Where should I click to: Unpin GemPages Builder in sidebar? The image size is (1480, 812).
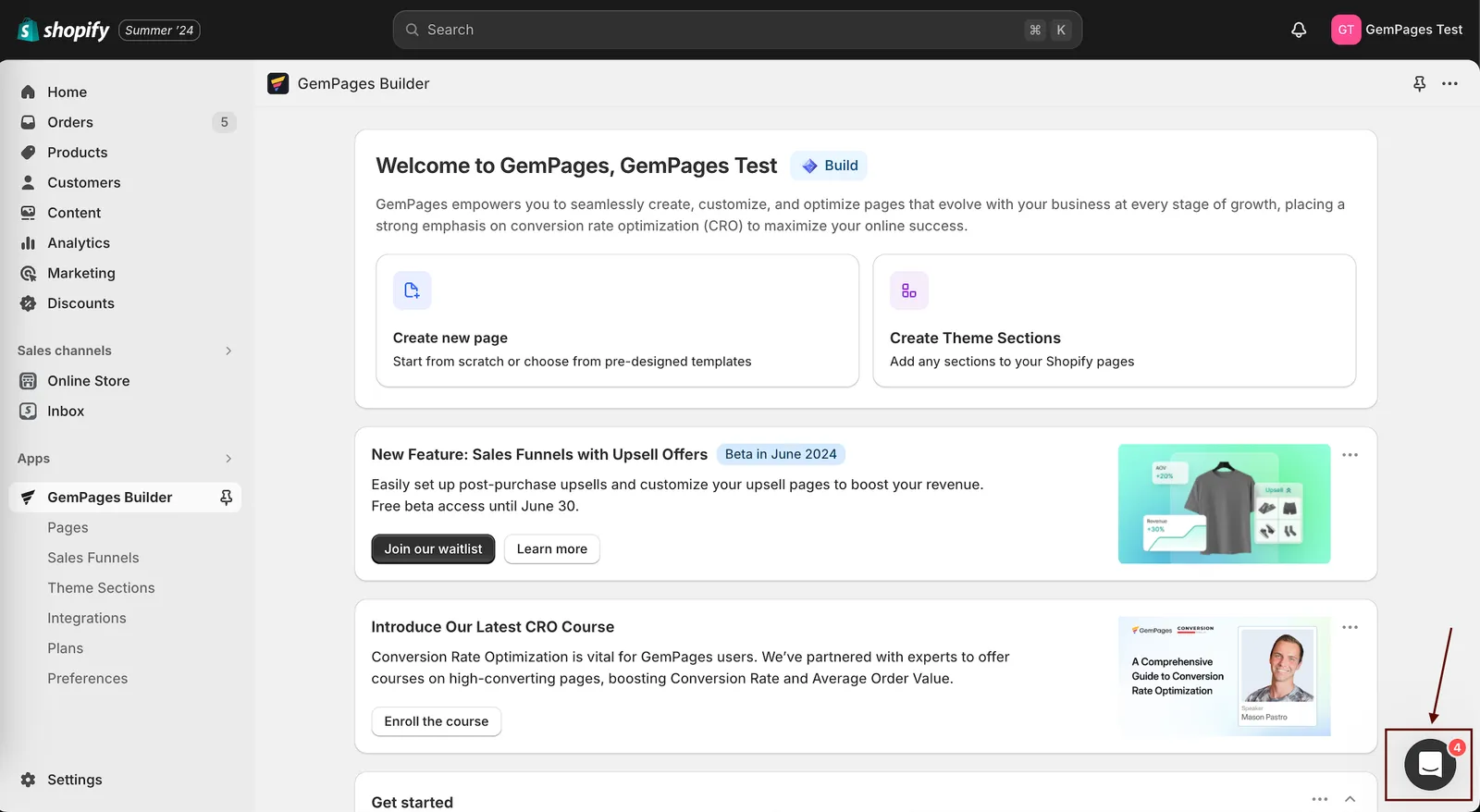(x=226, y=498)
